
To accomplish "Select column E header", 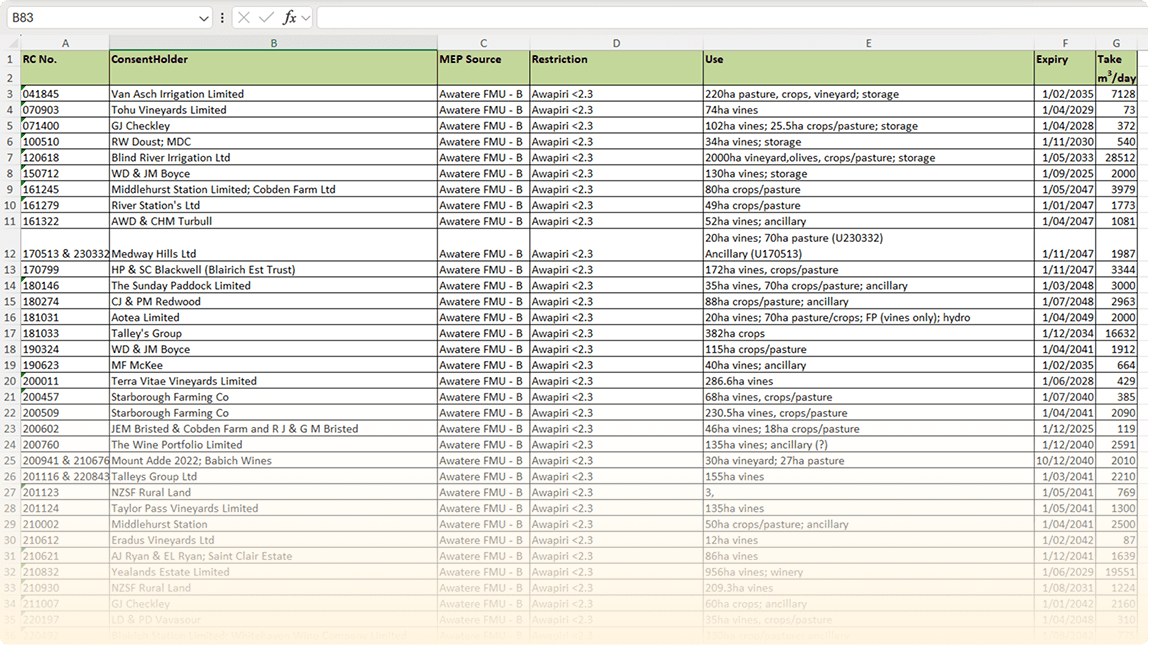I will [x=868, y=43].
